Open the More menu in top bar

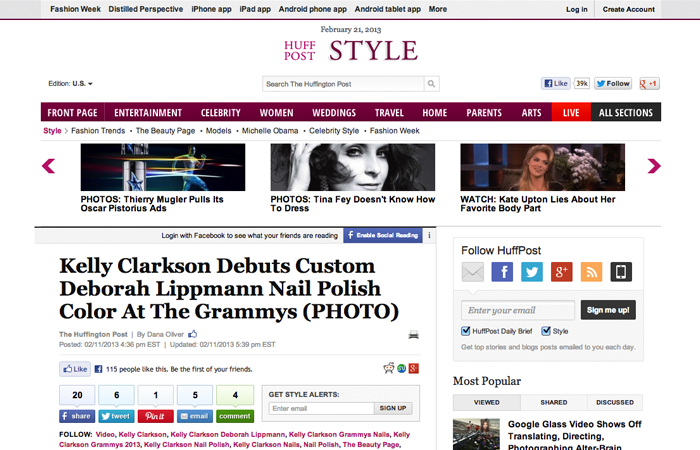point(438,9)
